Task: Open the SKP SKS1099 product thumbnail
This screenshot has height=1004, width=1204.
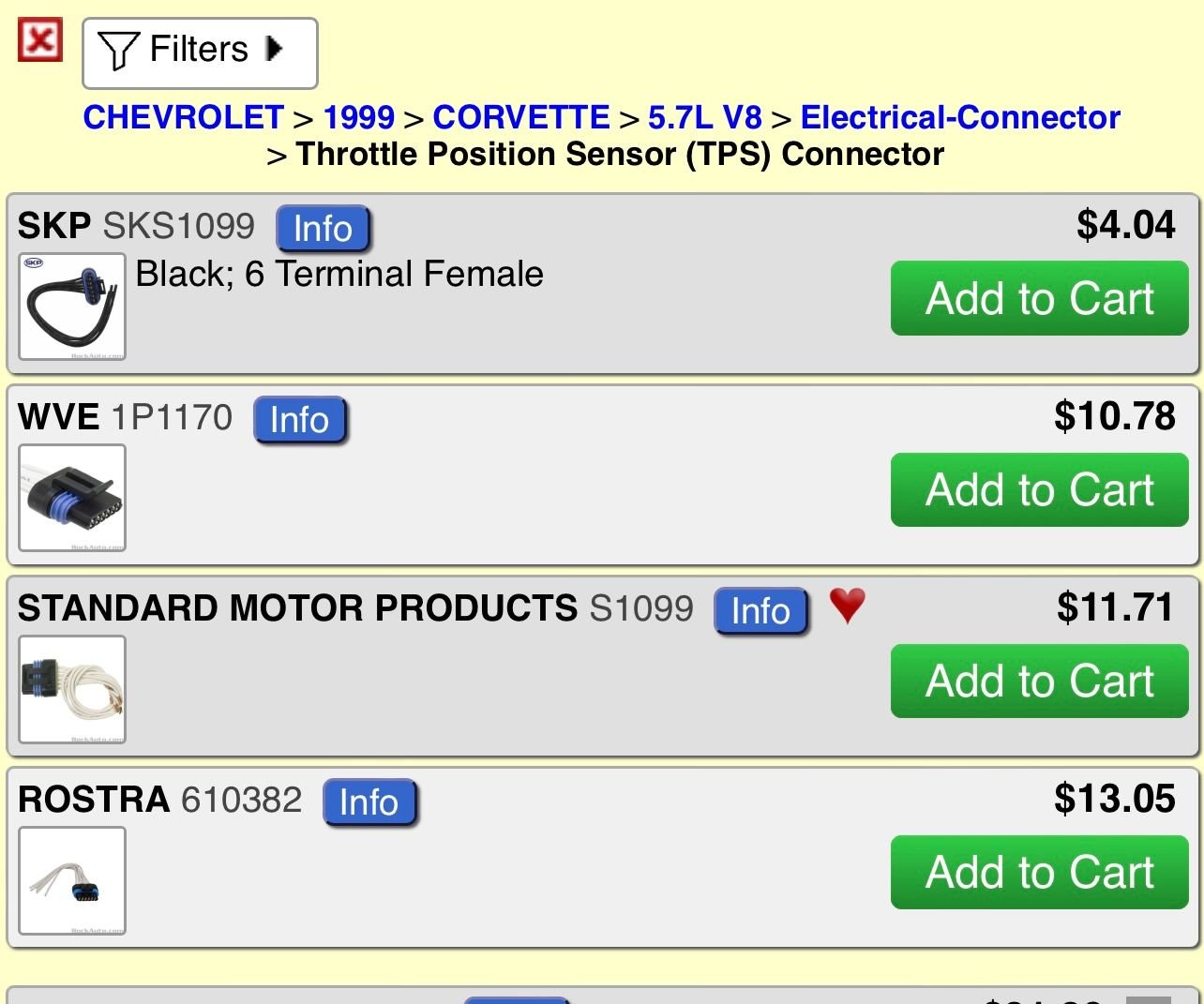Action: point(72,307)
